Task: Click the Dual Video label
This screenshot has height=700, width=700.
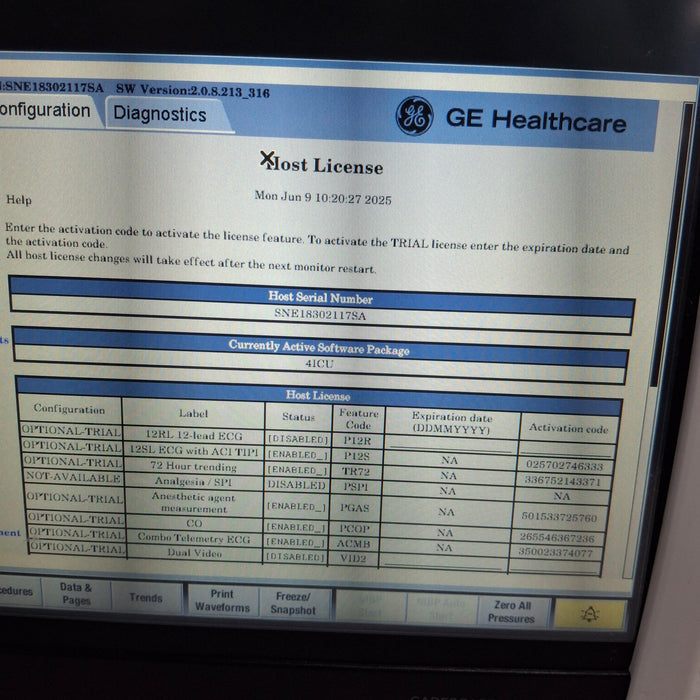Action: coord(195,553)
